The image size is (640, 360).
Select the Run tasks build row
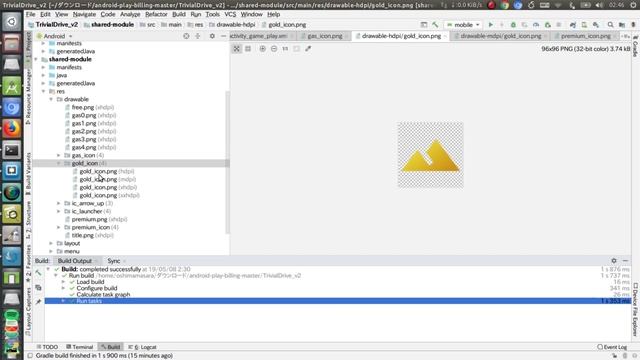[x=338, y=301]
